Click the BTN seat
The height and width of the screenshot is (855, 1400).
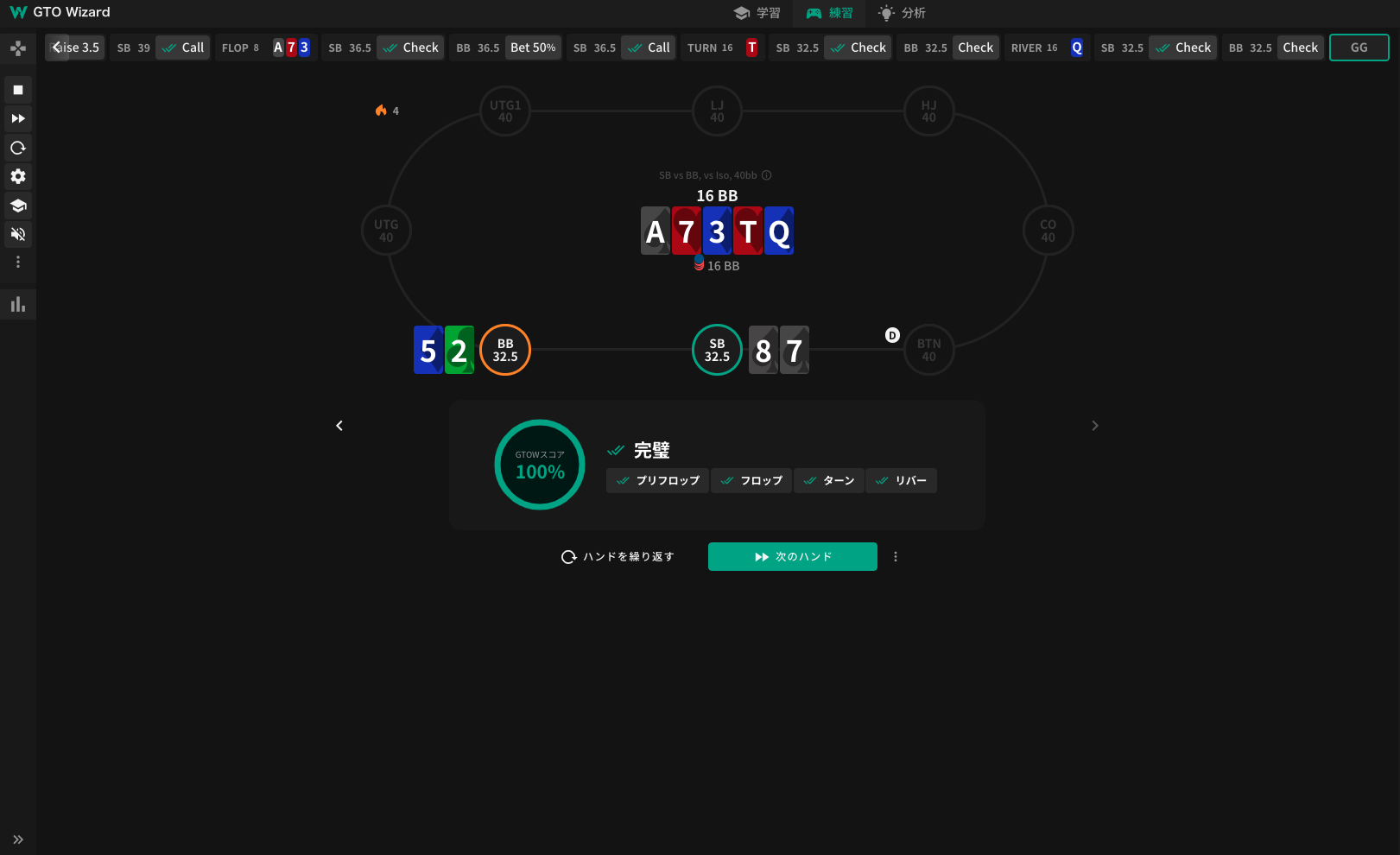[x=928, y=350]
